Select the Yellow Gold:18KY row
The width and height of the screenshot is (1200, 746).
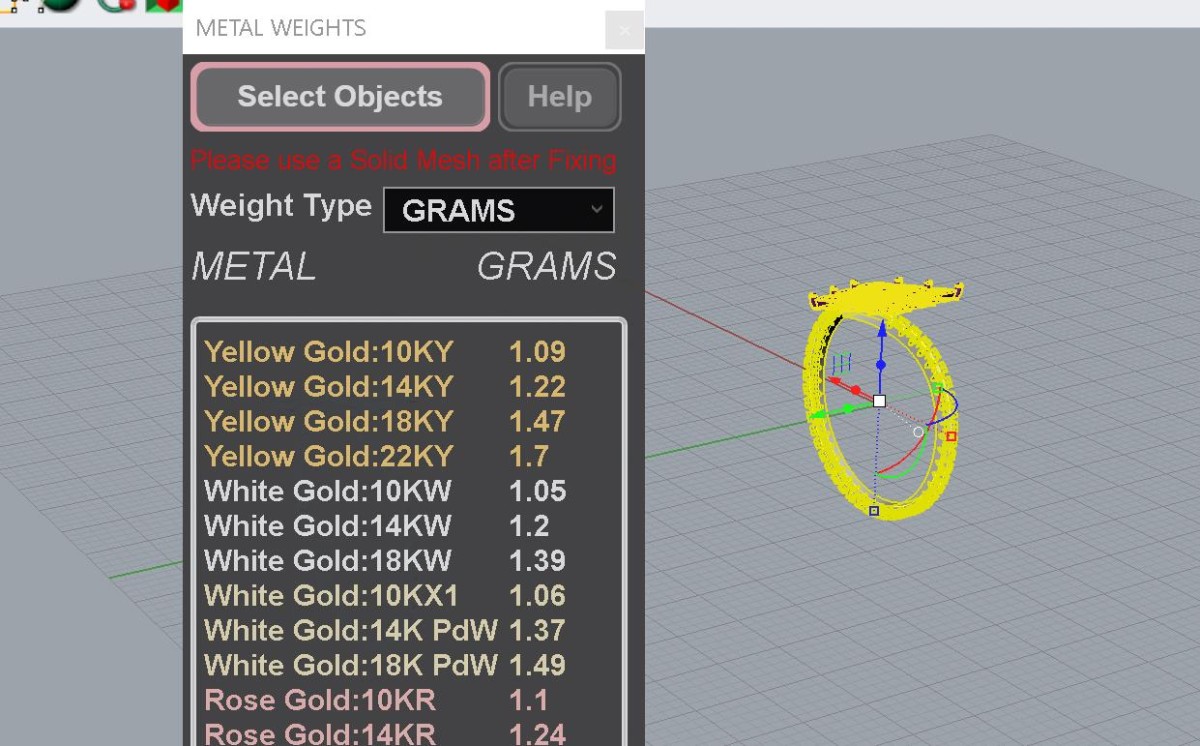point(385,421)
